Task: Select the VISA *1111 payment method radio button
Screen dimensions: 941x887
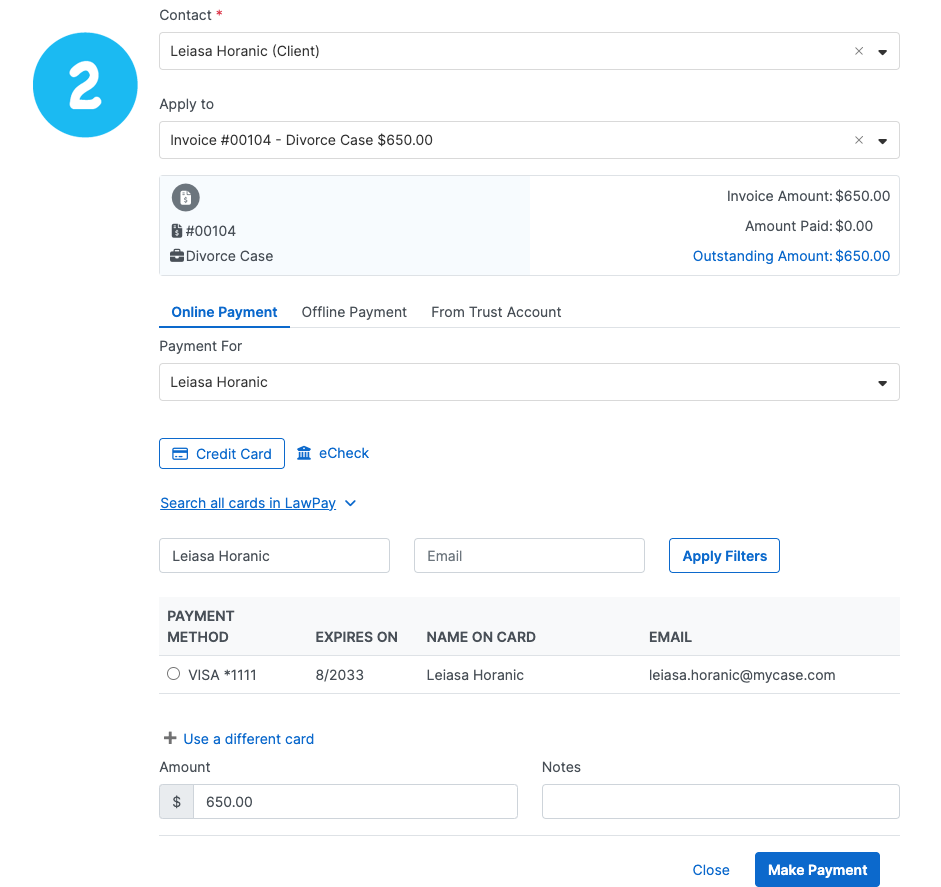Action: 173,673
